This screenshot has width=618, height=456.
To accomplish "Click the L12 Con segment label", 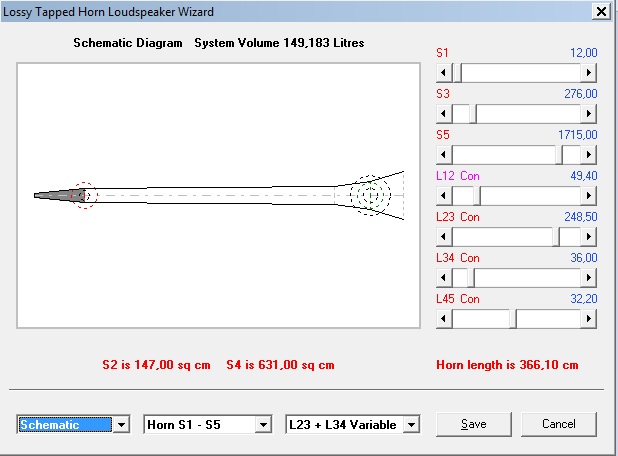I will [458, 176].
